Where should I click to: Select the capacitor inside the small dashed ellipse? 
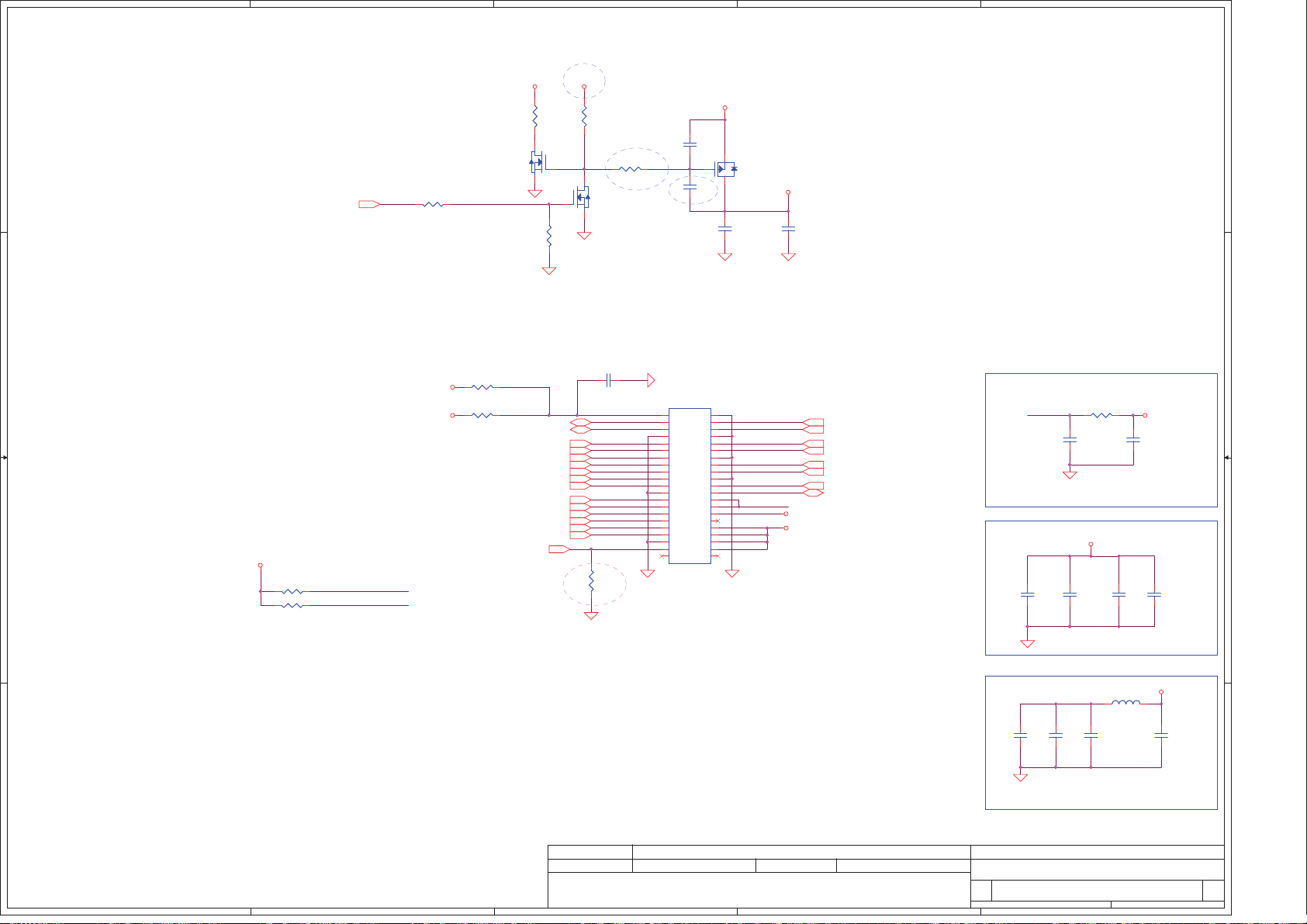(x=690, y=186)
